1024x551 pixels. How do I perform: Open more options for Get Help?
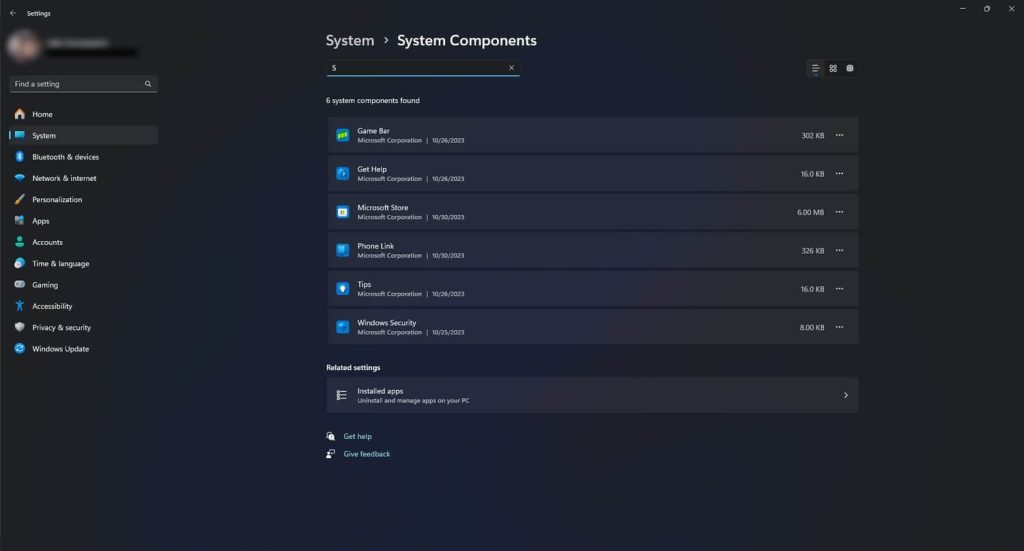click(x=839, y=174)
